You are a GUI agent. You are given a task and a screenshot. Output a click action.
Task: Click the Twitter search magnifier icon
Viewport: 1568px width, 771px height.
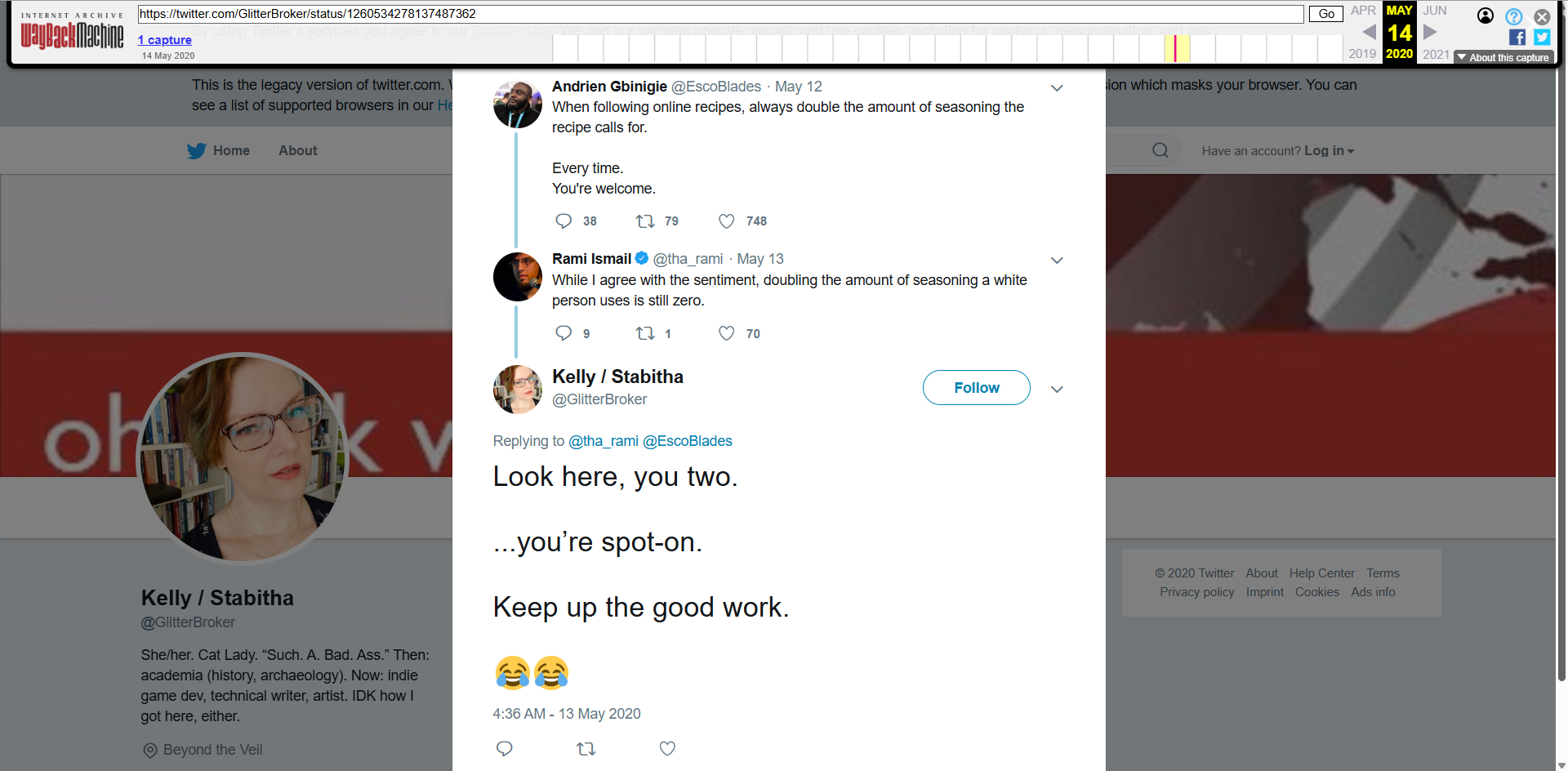[x=1160, y=150]
